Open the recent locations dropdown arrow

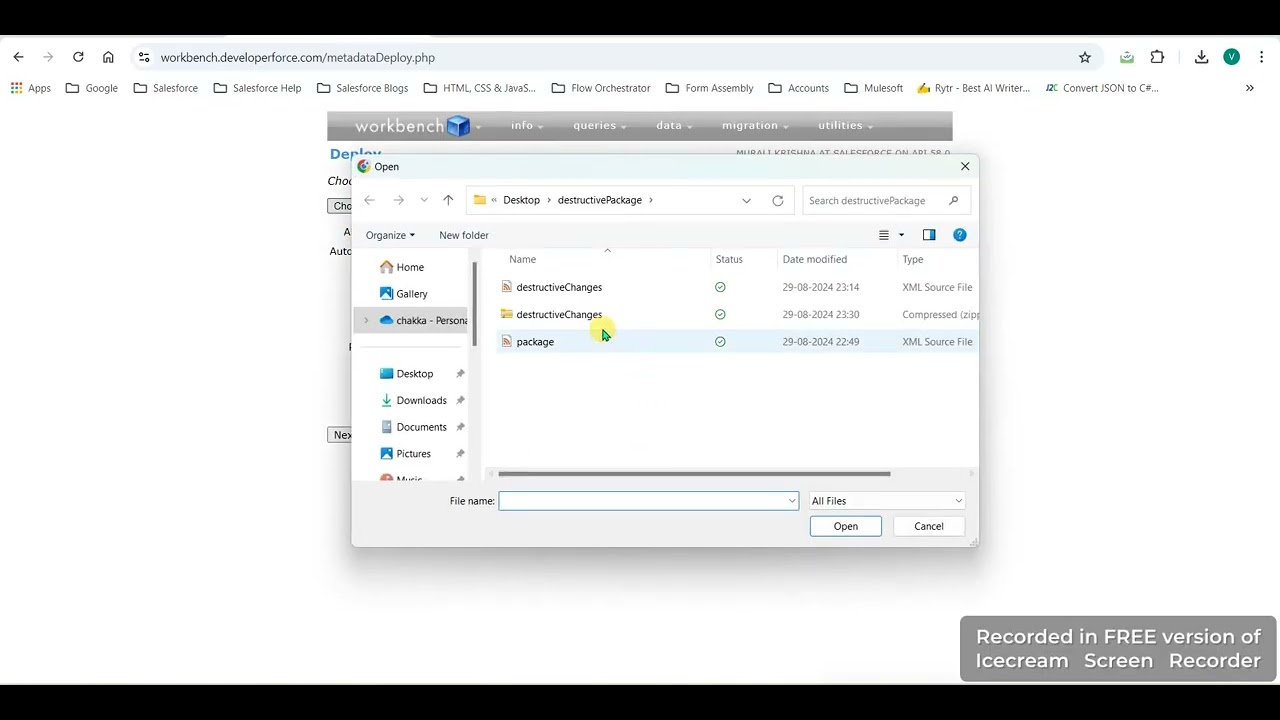[424, 200]
